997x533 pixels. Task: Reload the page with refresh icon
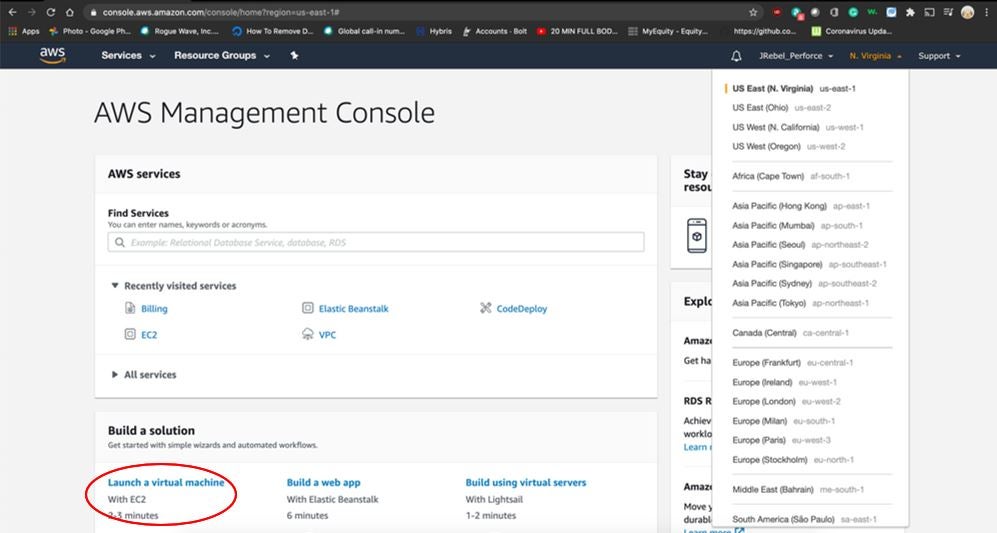pyautogui.click(x=50, y=12)
